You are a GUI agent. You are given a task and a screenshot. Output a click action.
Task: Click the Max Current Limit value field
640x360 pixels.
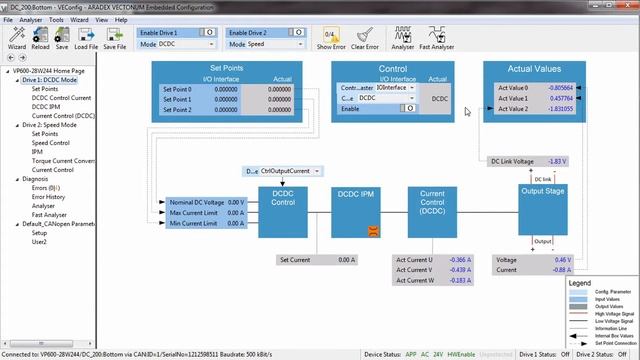pyautogui.click(x=236, y=213)
